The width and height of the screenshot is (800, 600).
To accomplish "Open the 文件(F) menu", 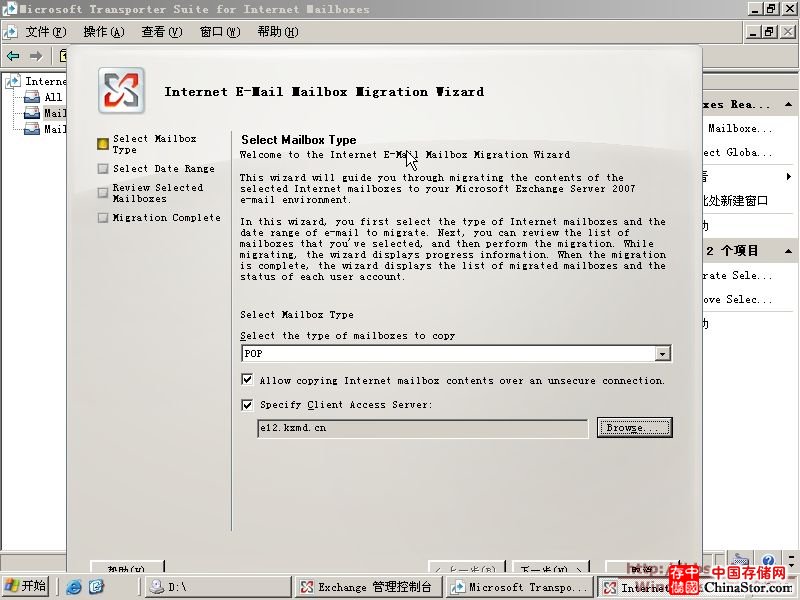I will point(46,32).
